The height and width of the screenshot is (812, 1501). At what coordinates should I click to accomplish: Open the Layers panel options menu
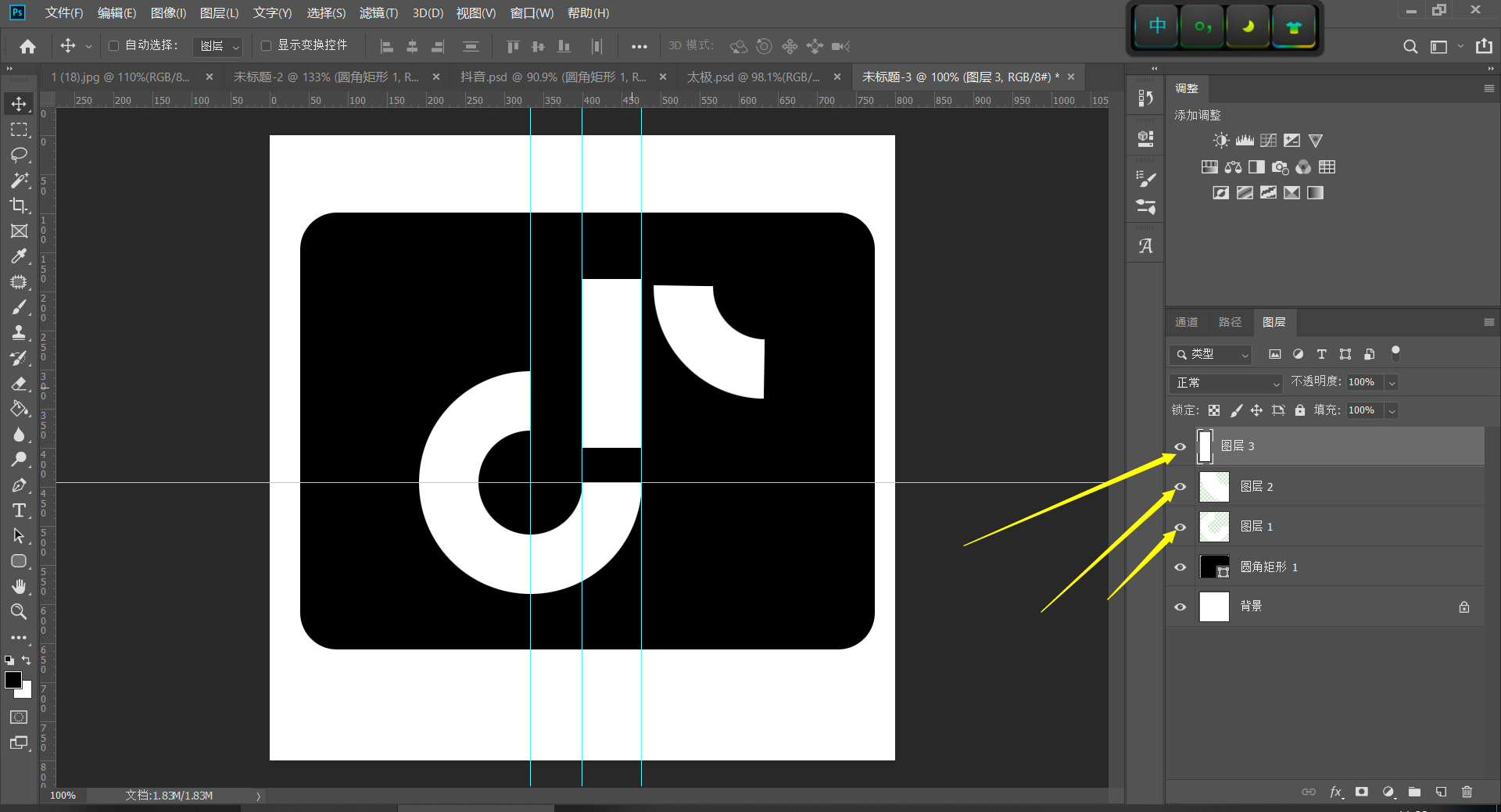1488,322
